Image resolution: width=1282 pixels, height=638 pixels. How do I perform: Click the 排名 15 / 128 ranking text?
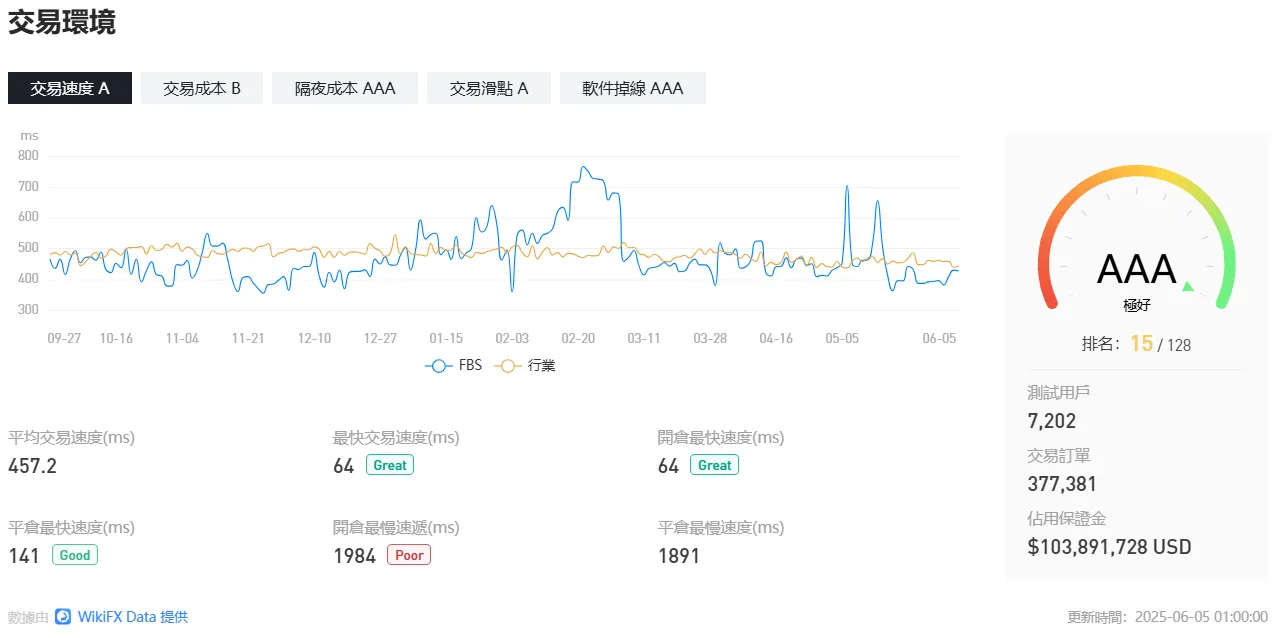pos(1137,344)
